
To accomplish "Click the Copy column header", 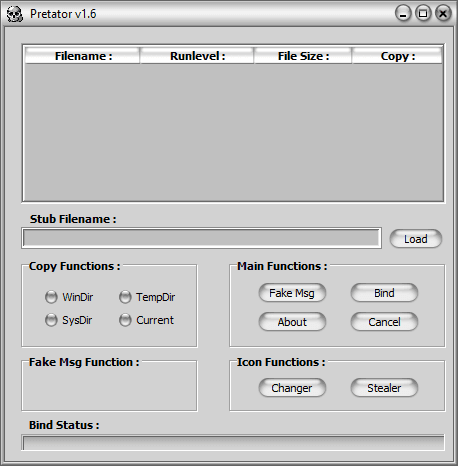I will click(397, 56).
